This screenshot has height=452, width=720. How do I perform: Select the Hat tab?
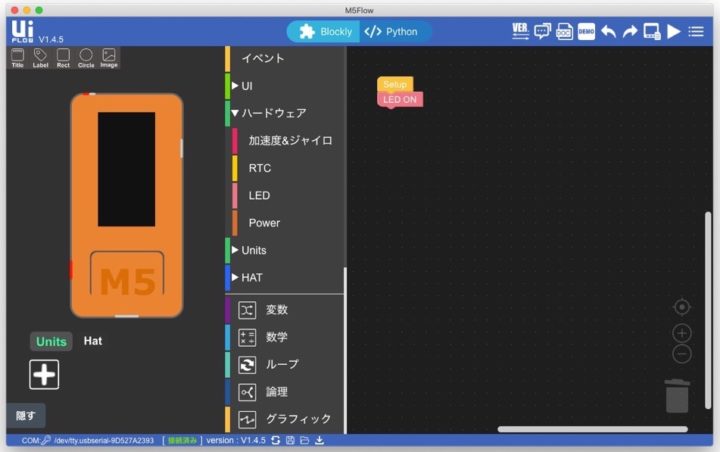point(92,341)
